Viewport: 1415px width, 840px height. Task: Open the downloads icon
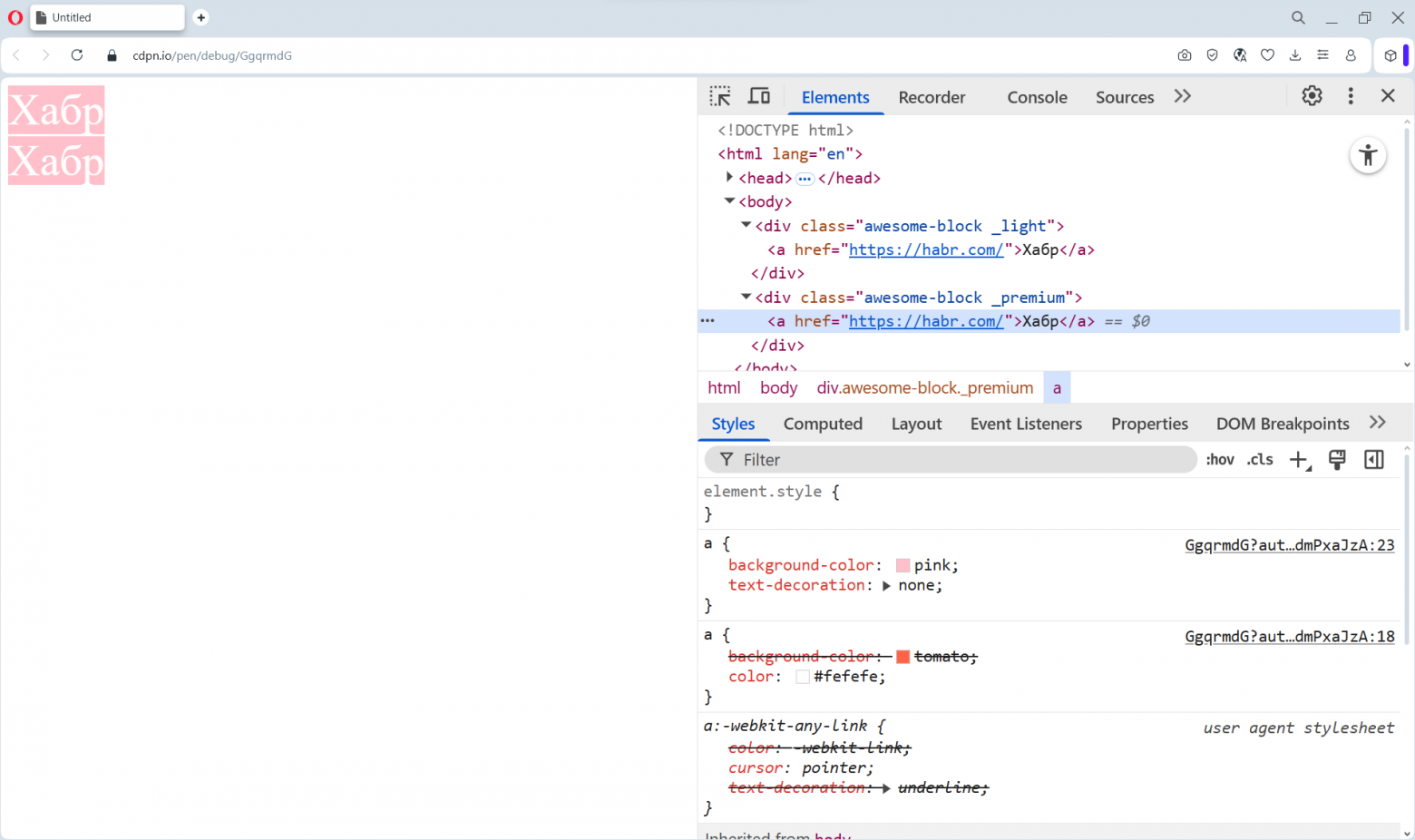(1295, 55)
